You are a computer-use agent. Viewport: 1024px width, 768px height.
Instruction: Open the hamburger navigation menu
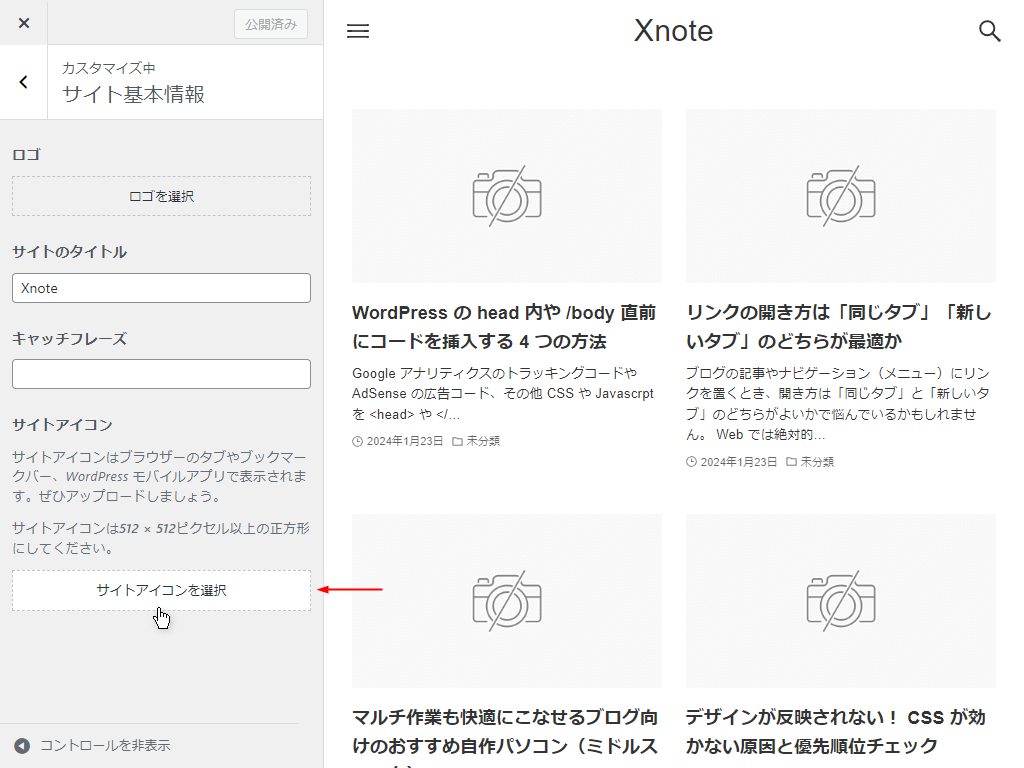358,31
